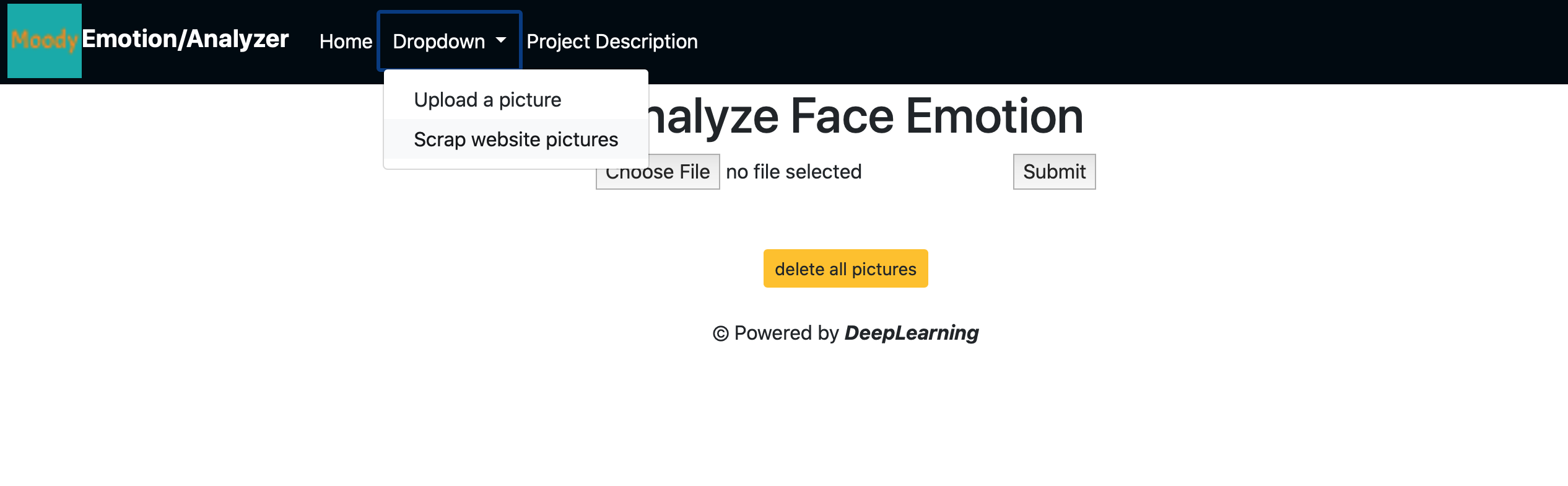Click the Powered by footer text
1568x486 pixels.
[x=786, y=333]
